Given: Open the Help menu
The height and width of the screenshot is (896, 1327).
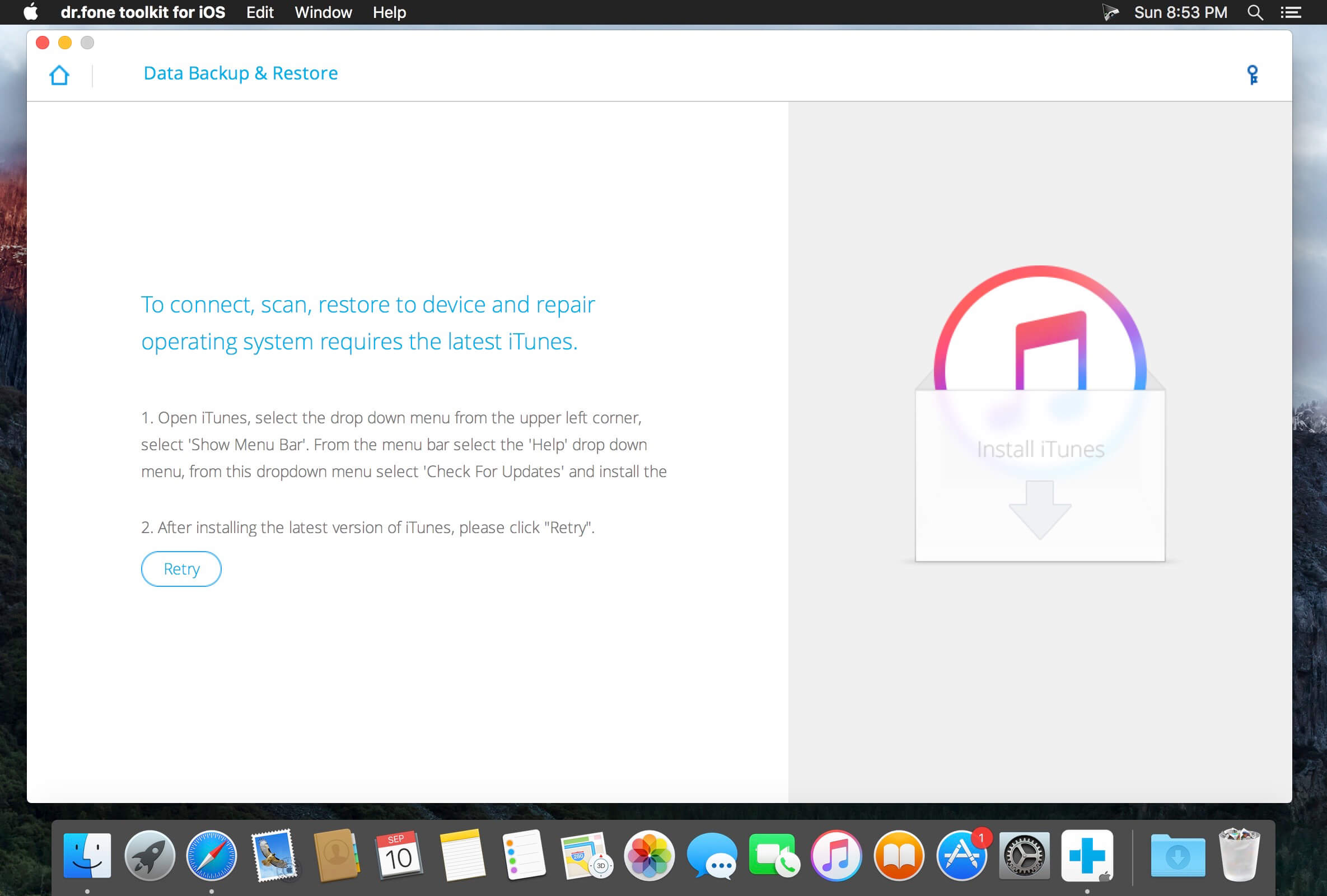Looking at the screenshot, I should 389,12.
